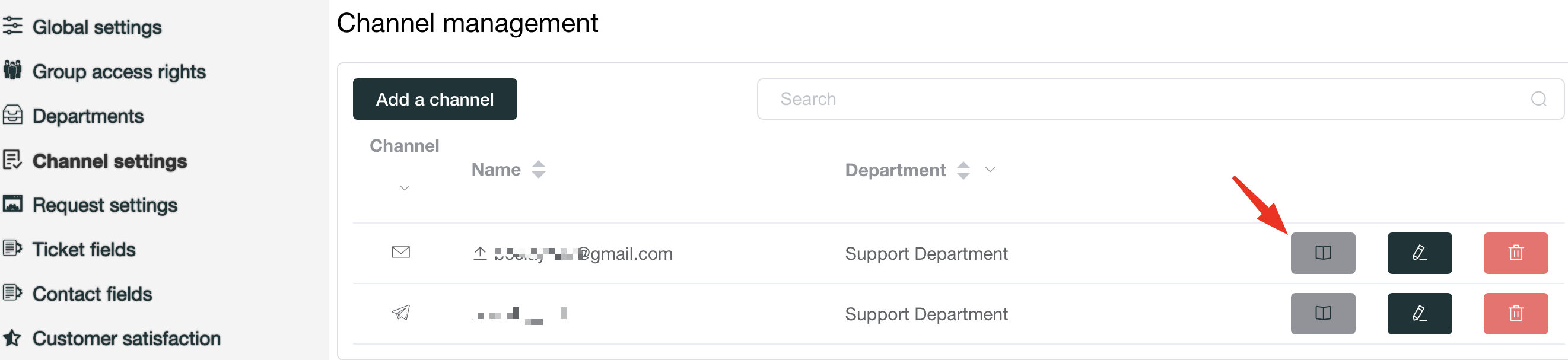Viewport: 1568px width, 360px height.
Task: Delete the Telegram channel row
Action: [1516, 314]
